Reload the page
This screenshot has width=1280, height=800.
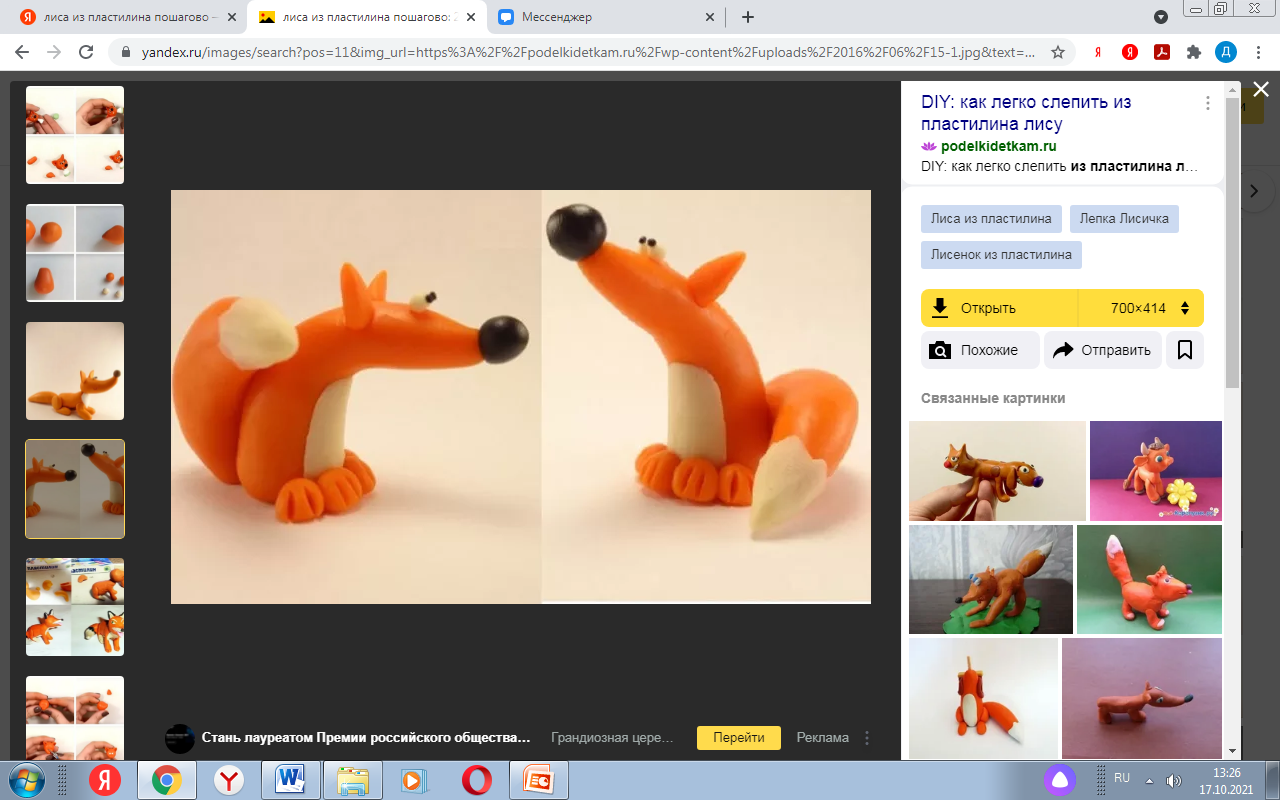[86, 52]
